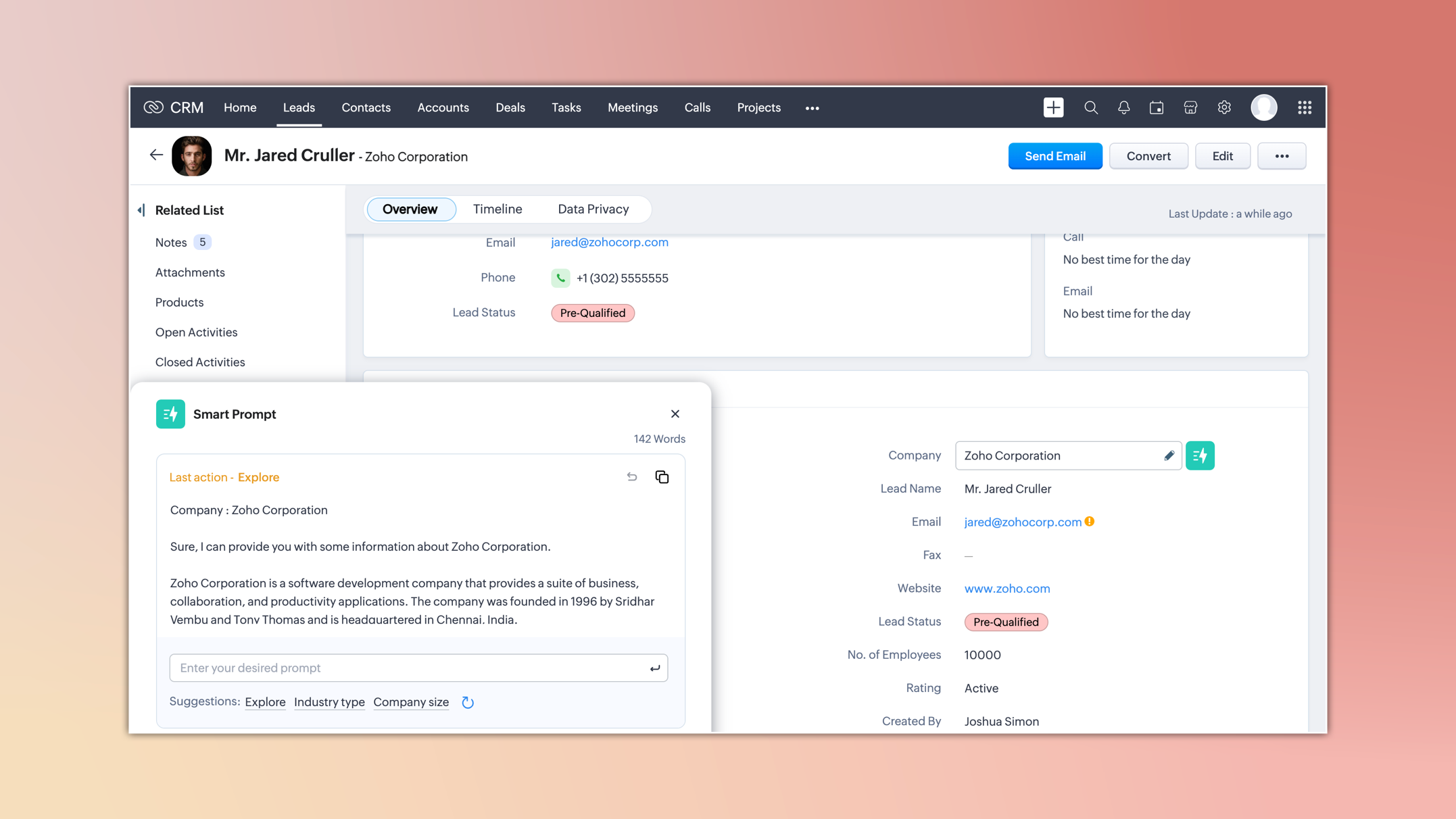1456x819 pixels.
Task: Refresh the prompt suggestions
Action: click(x=468, y=703)
